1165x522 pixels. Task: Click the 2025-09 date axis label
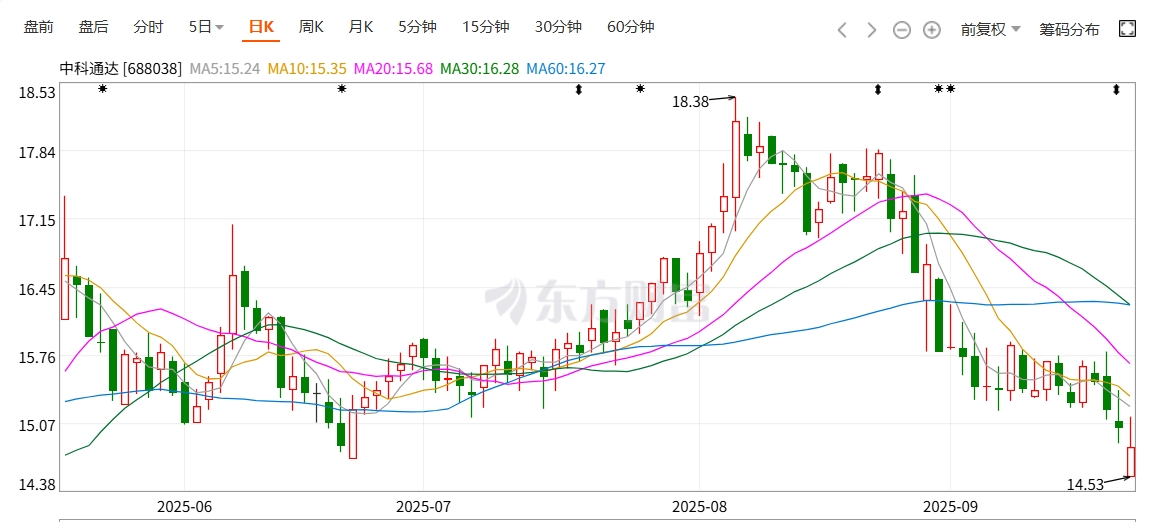(950, 507)
